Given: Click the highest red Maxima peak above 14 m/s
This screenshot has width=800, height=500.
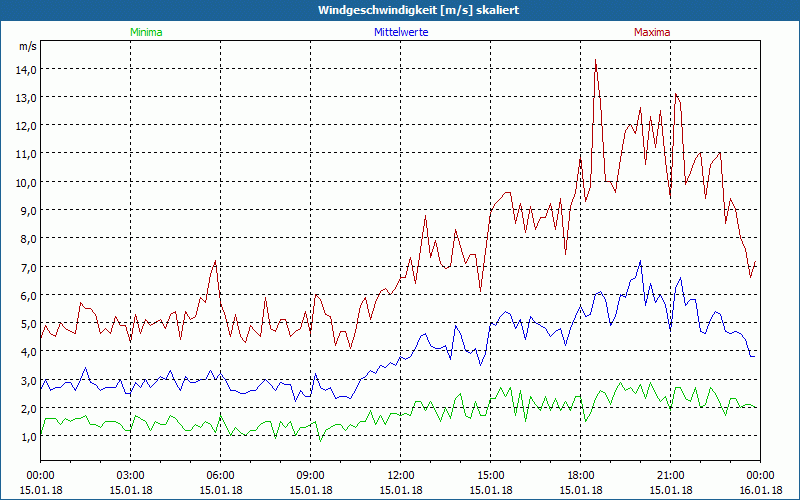Looking at the screenshot, I should [x=596, y=61].
